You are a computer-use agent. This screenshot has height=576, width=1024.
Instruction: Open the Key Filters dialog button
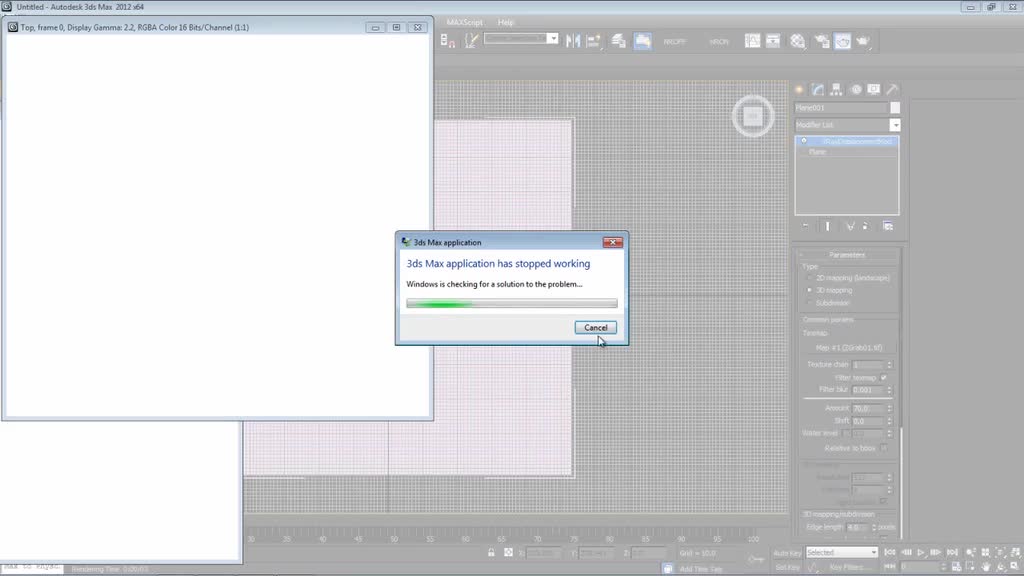point(848,568)
